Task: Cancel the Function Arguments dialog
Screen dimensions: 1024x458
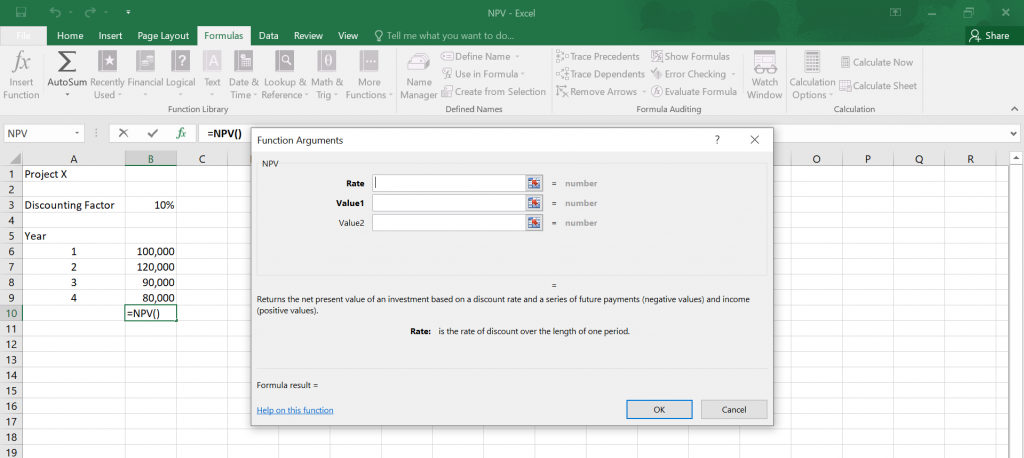Action: pyautogui.click(x=734, y=410)
